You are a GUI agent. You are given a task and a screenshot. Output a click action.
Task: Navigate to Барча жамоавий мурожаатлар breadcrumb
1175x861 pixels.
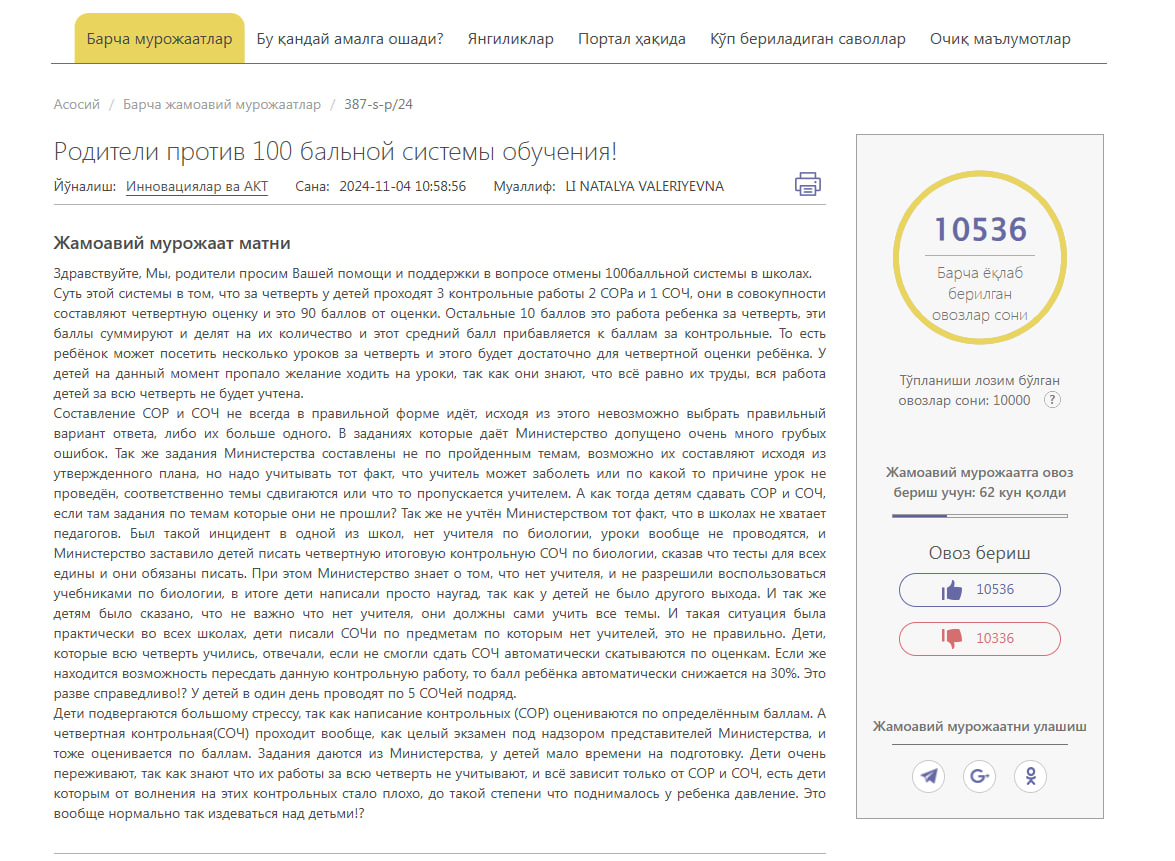pyautogui.click(x=222, y=104)
